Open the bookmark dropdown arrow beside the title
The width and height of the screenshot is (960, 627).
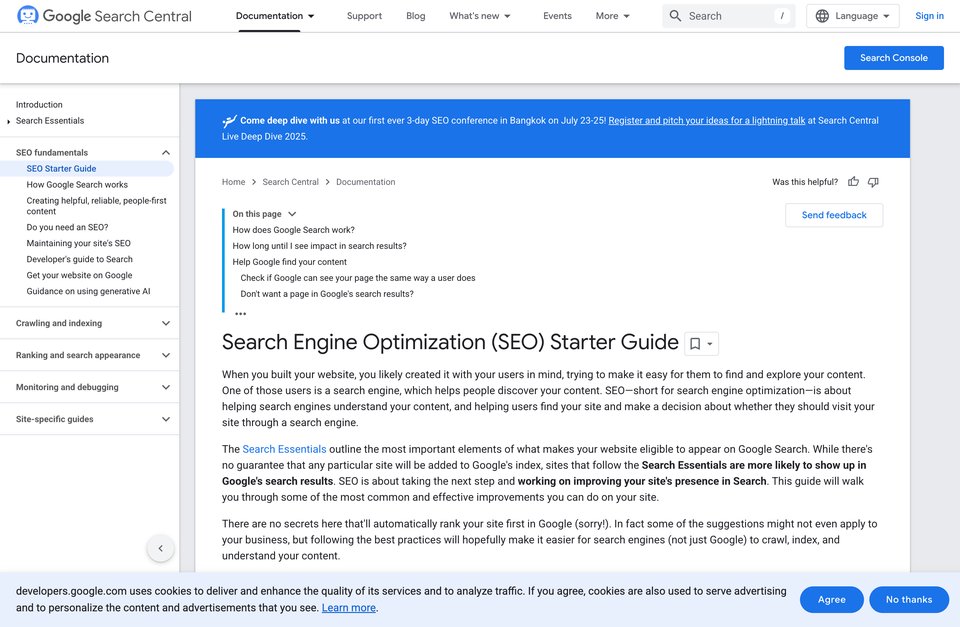pyautogui.click(x=710, y=344)
